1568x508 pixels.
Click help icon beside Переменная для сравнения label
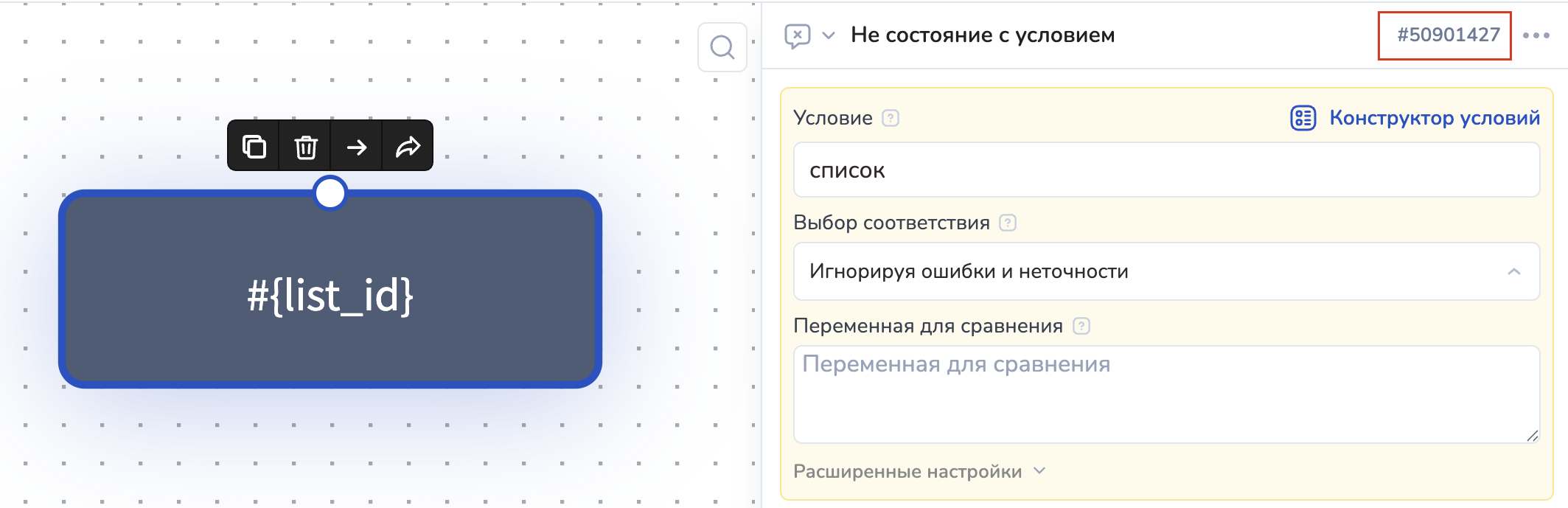(1081, 326)
